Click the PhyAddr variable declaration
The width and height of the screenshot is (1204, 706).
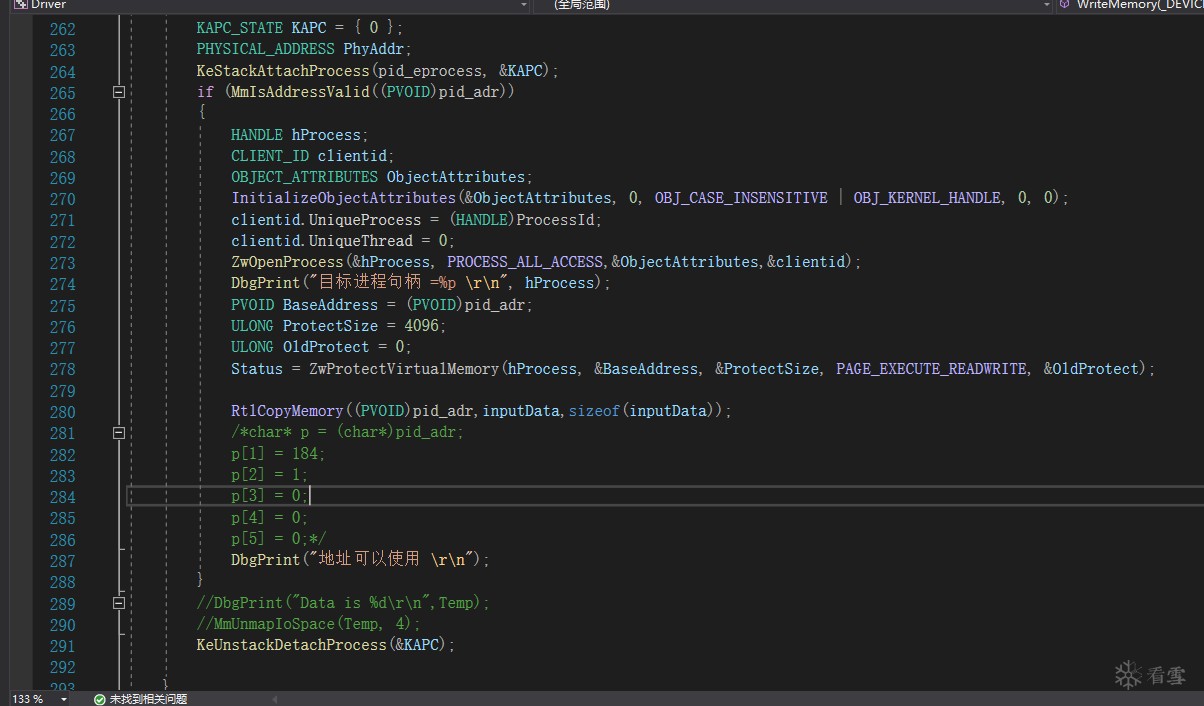[373, 49]
